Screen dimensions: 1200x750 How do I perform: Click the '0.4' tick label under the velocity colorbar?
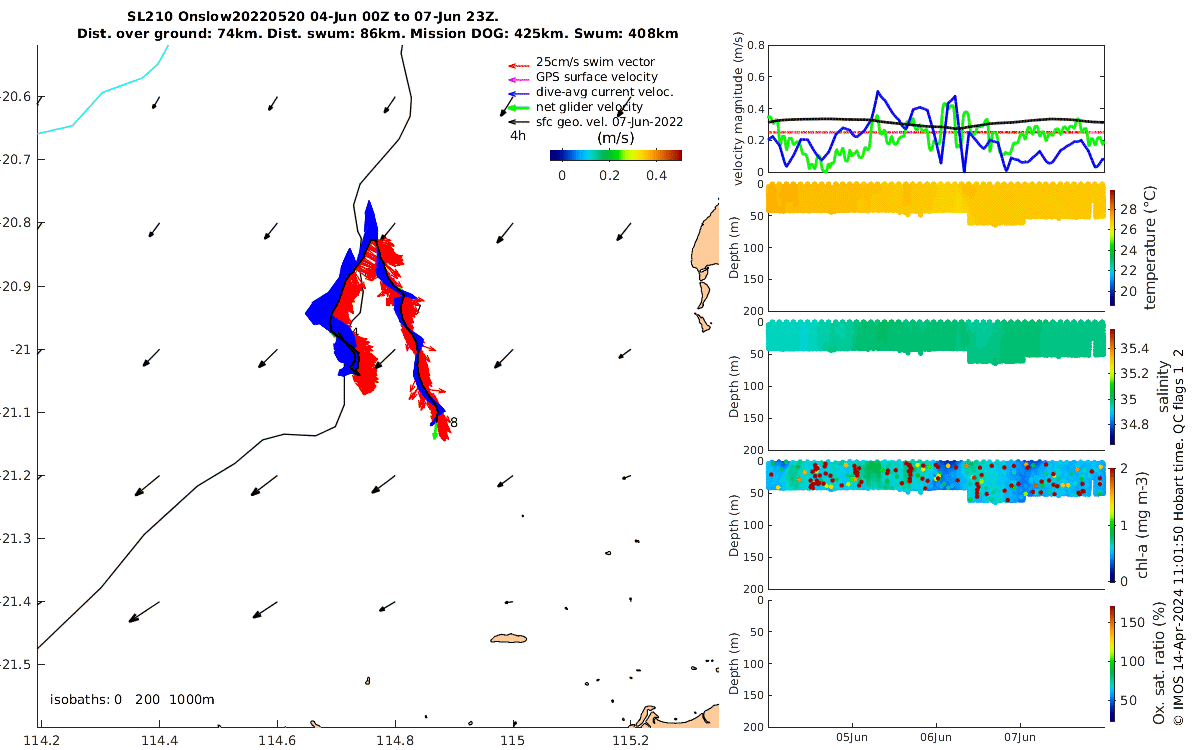[656, 175]
